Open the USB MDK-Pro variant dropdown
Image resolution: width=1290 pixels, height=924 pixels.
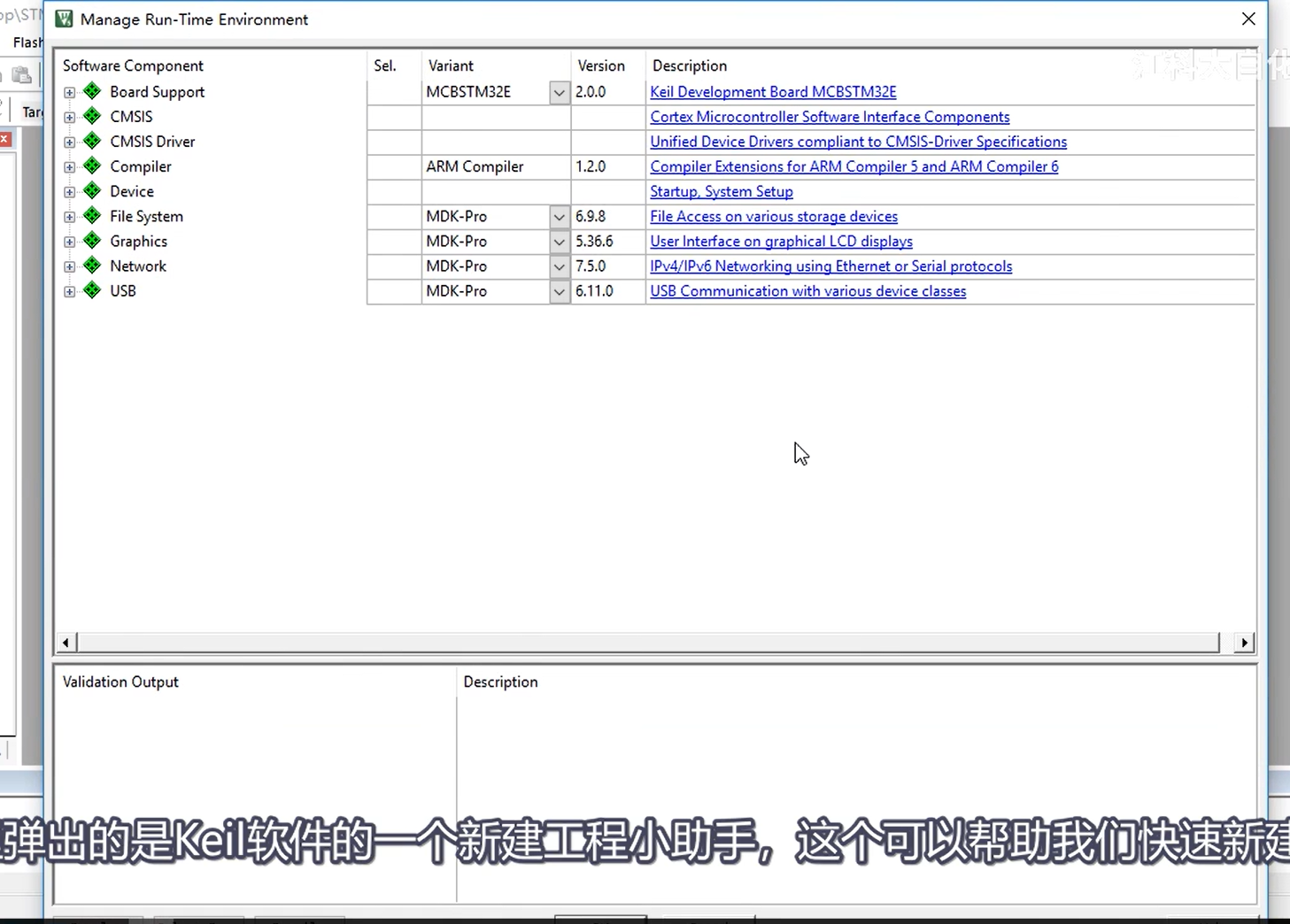560,291
